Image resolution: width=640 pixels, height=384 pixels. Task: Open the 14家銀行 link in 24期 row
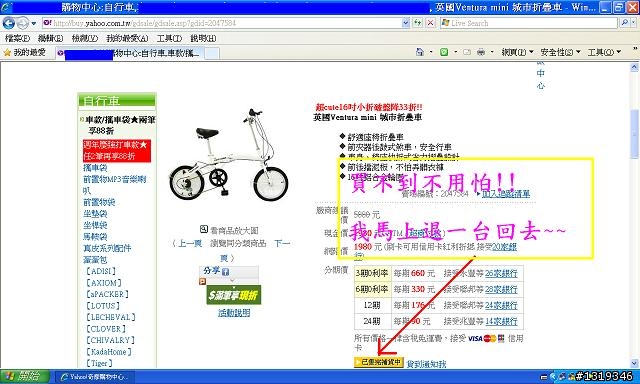[501, 321]
